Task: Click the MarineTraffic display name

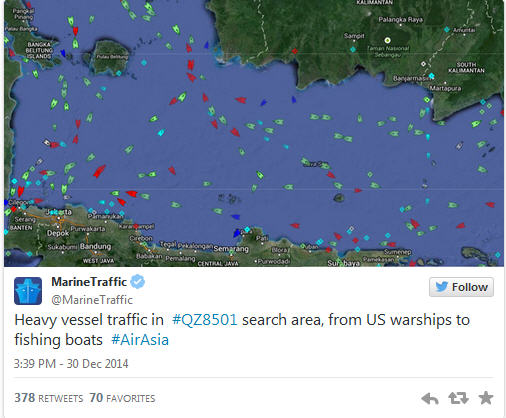Action: click(x=89, y=282)
